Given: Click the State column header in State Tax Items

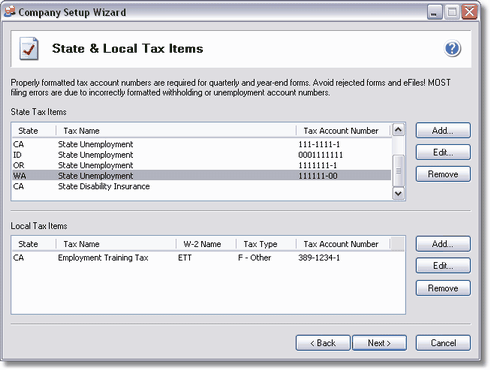Looking at the screenshot, I should pos(34,131).
